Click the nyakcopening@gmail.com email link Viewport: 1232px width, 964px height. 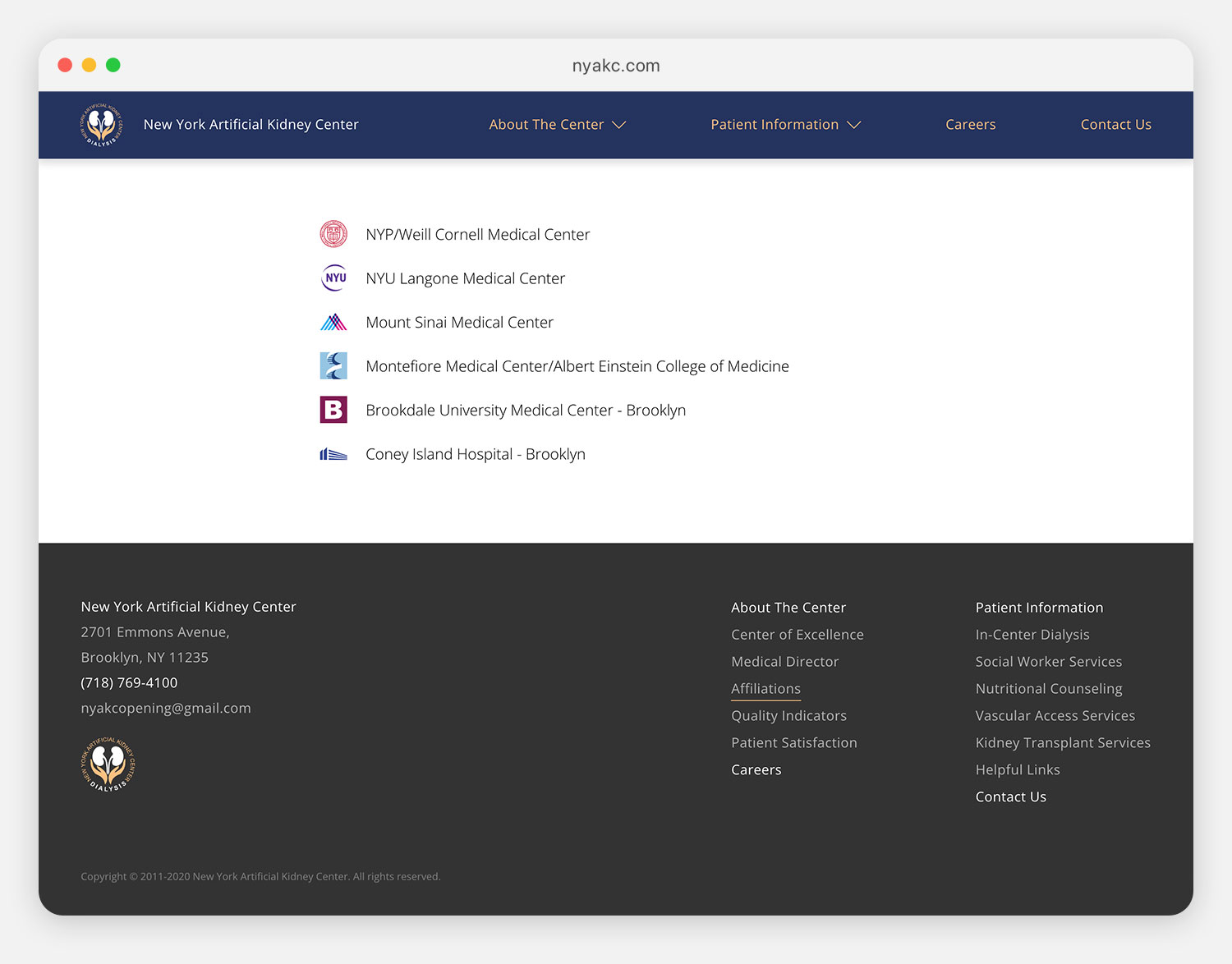click(x=166, y=708)
